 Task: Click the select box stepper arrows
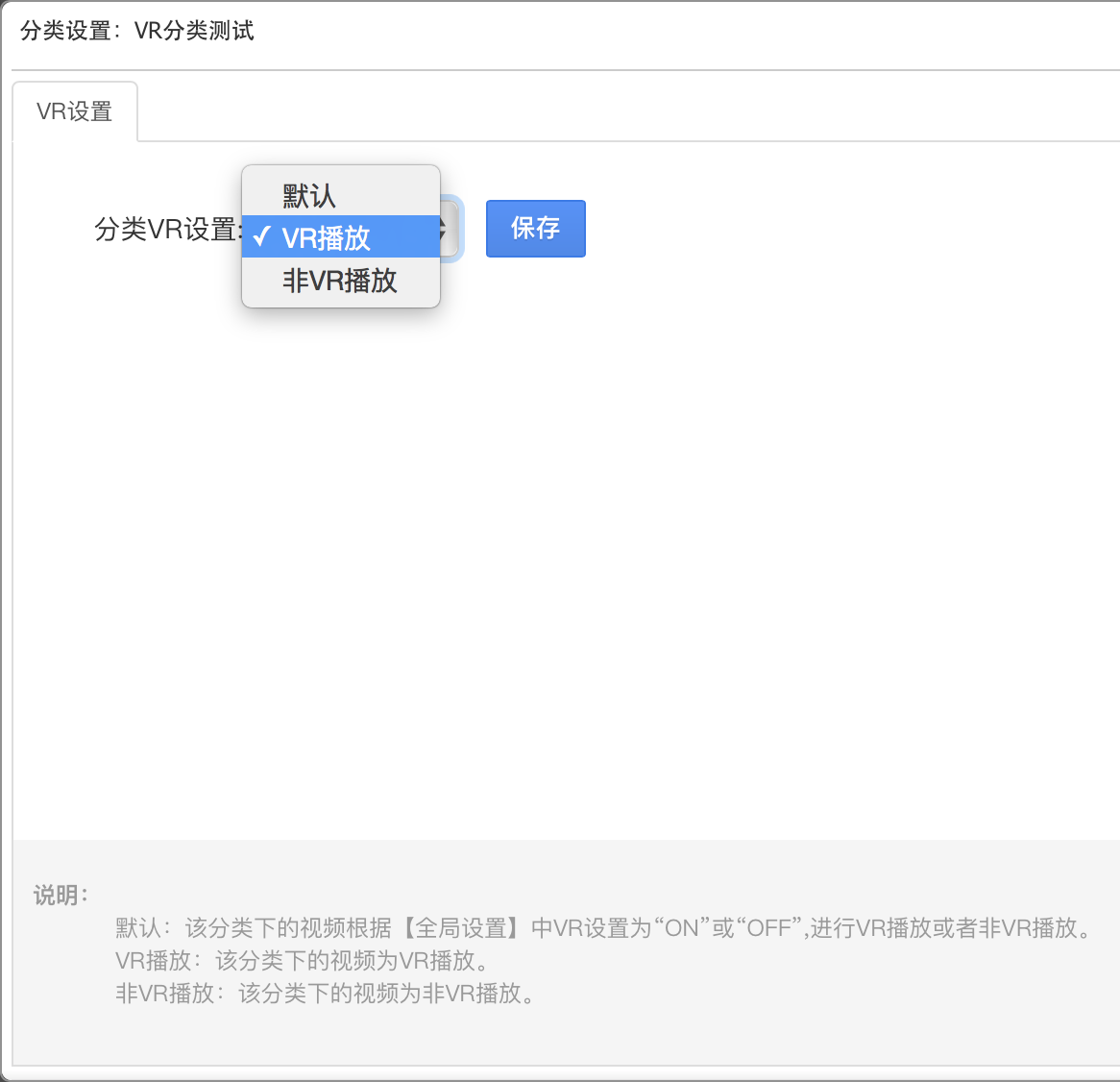coord(445,230)
